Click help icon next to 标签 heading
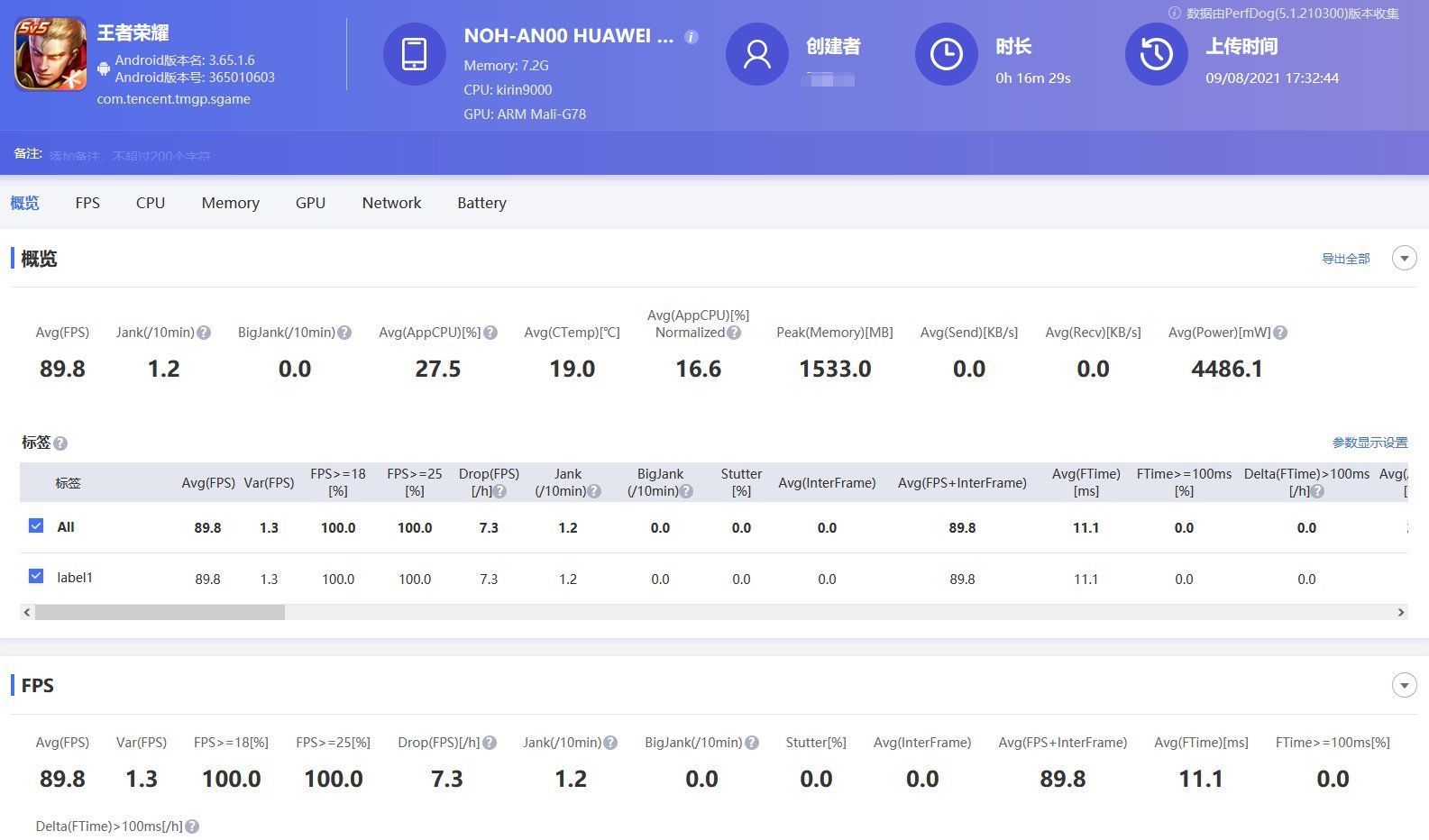This screenshot has height=840, width=1429. click(60, 443)
